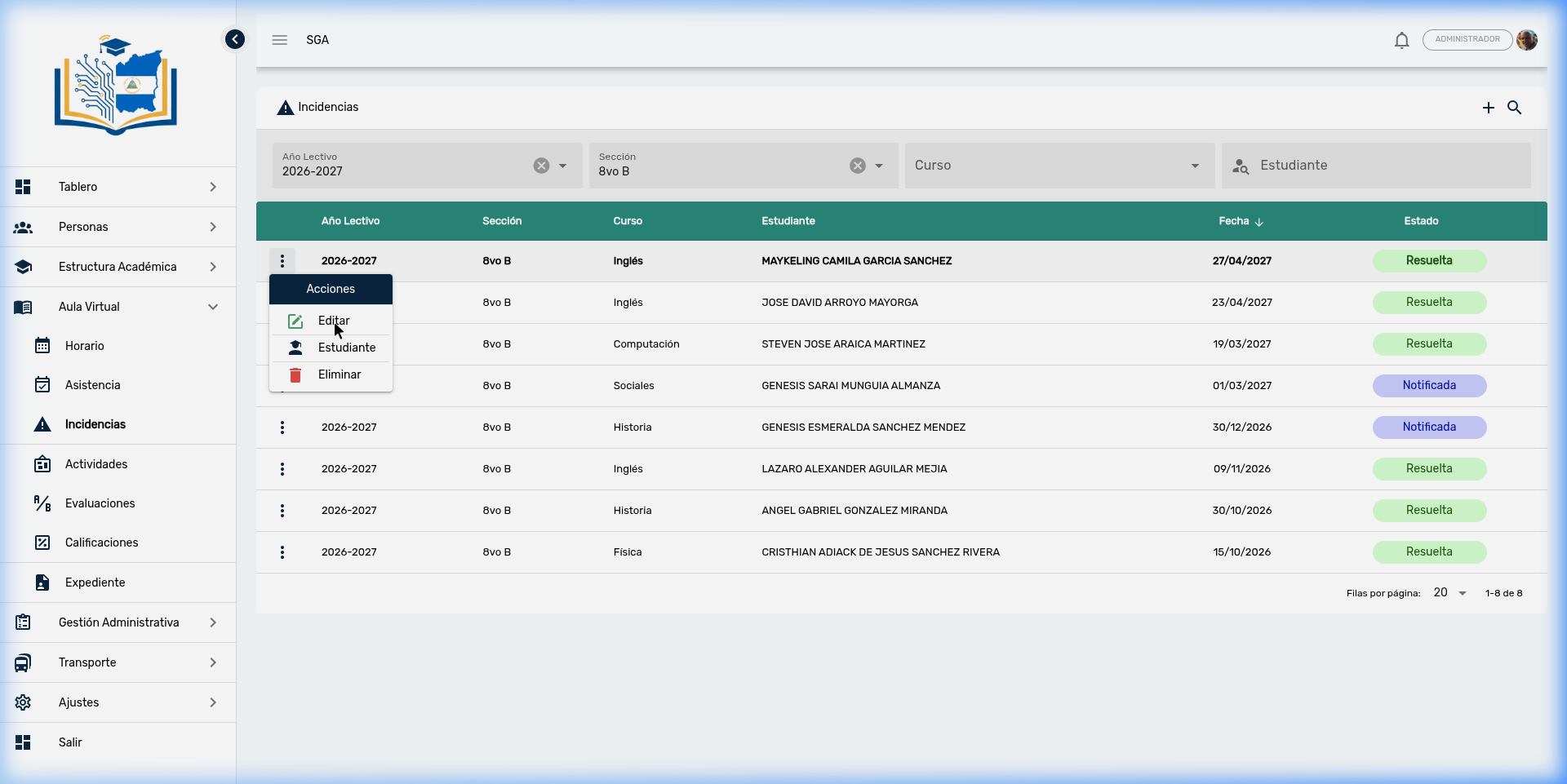
Task: Collapse sidebar with the round arrow button
Action: pyautogui.click(x=235, y=39)
